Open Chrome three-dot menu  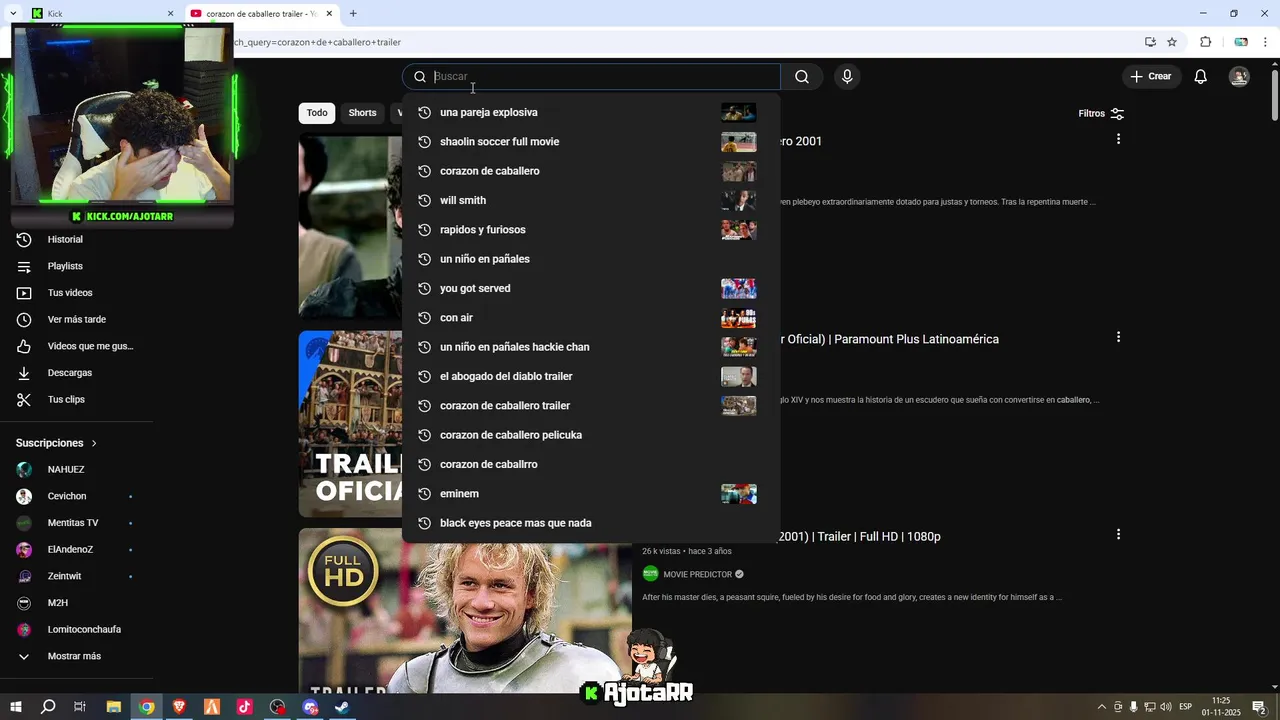1265,42
